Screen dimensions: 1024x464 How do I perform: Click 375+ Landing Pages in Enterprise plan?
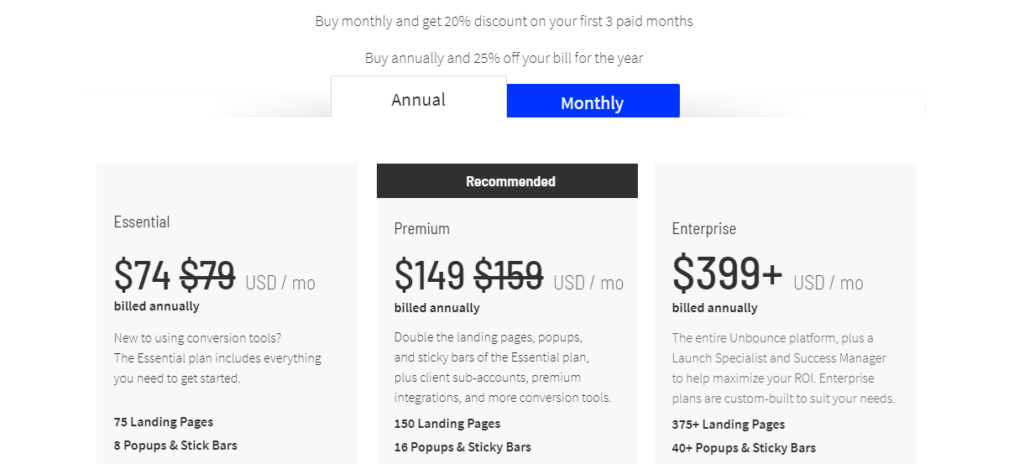728,424
